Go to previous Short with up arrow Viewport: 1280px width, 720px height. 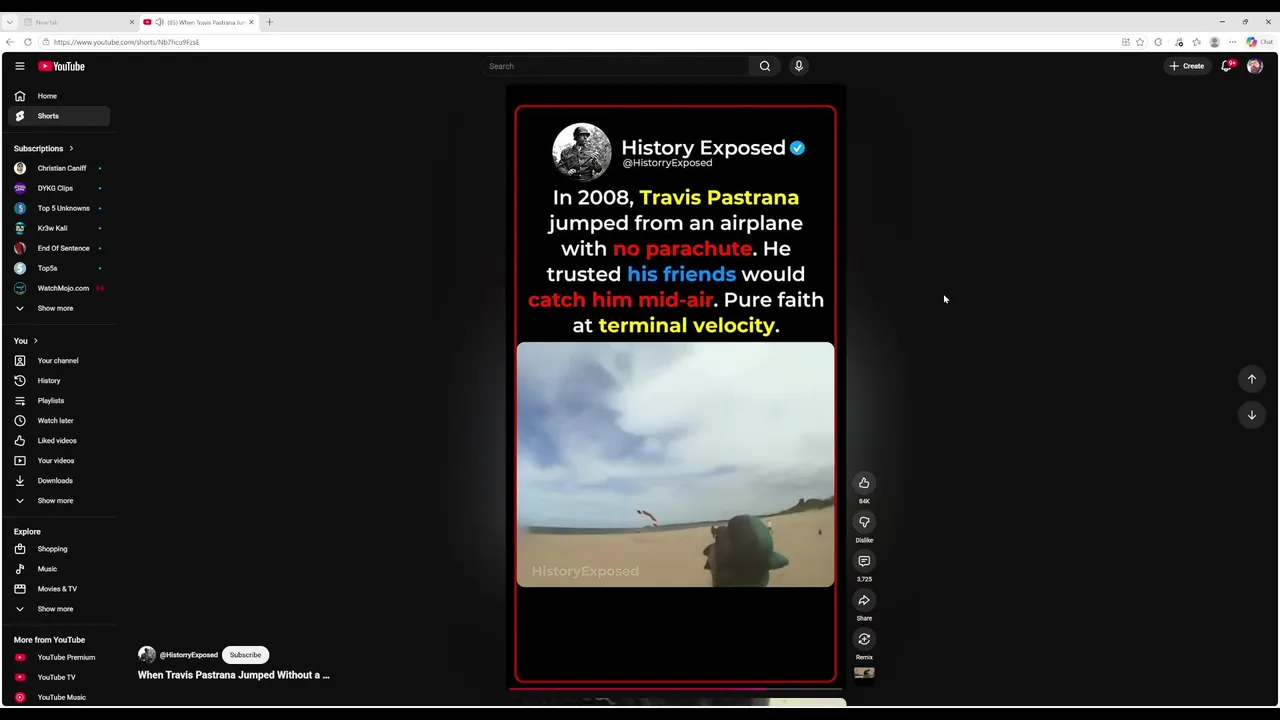point(1251,379)
